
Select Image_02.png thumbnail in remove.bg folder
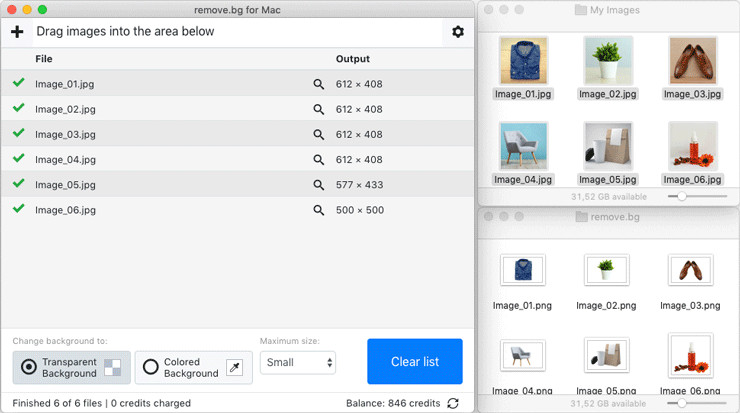pos(606,270)
